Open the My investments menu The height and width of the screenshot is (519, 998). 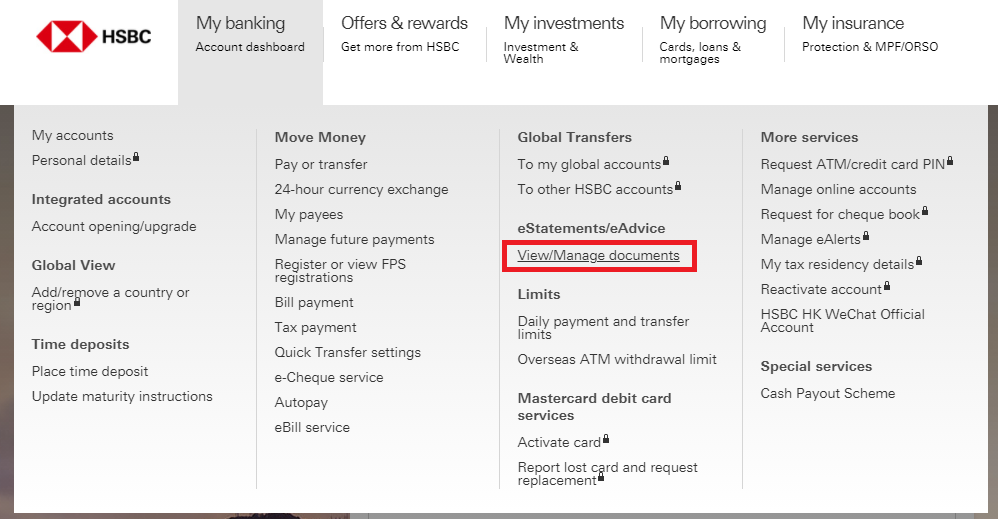click(x=563, y=33)
